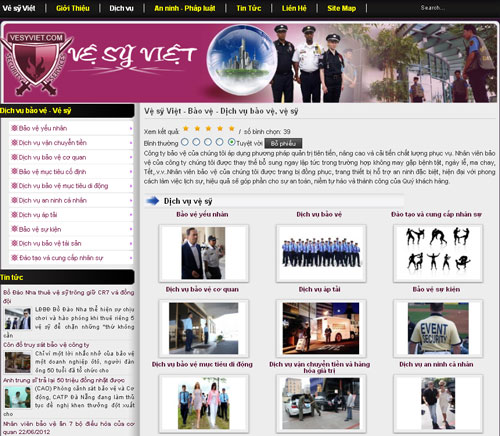Click the third rating star
Screen dimensions: 500x436
pos(208,128)
